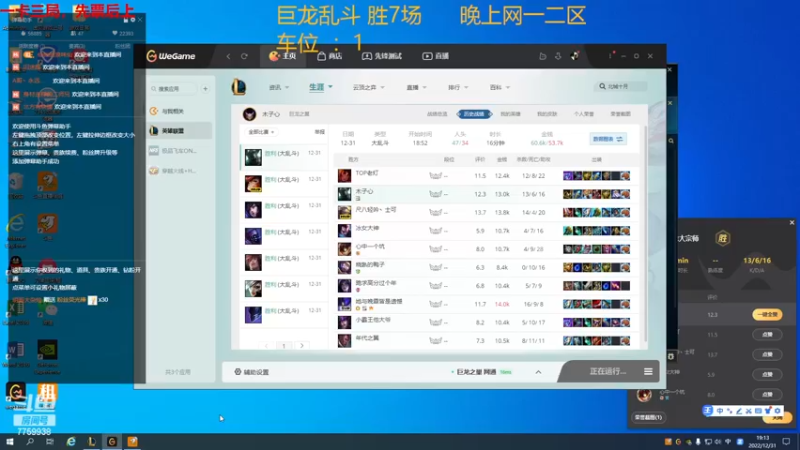Expand the 排行 dropdown menu
Image resolution: width=800 pixels, height=450 pixels.
point(458,87)
